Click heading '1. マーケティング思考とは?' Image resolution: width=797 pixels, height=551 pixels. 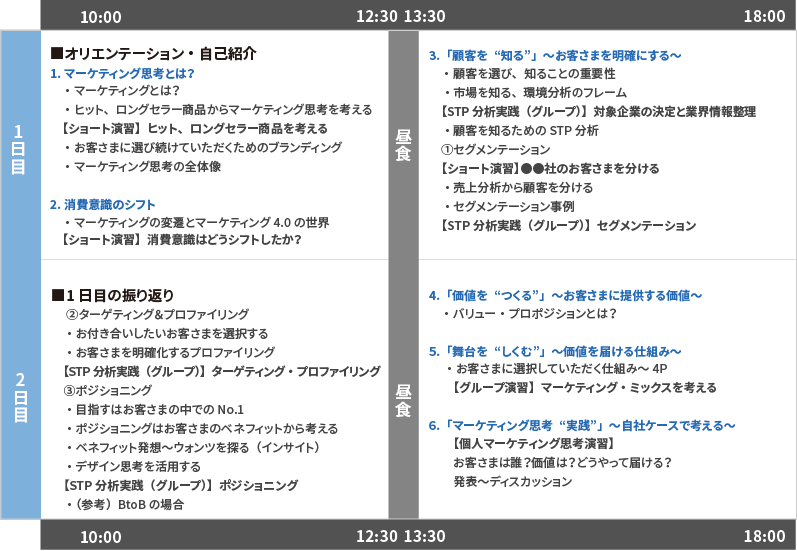point(122,73)
